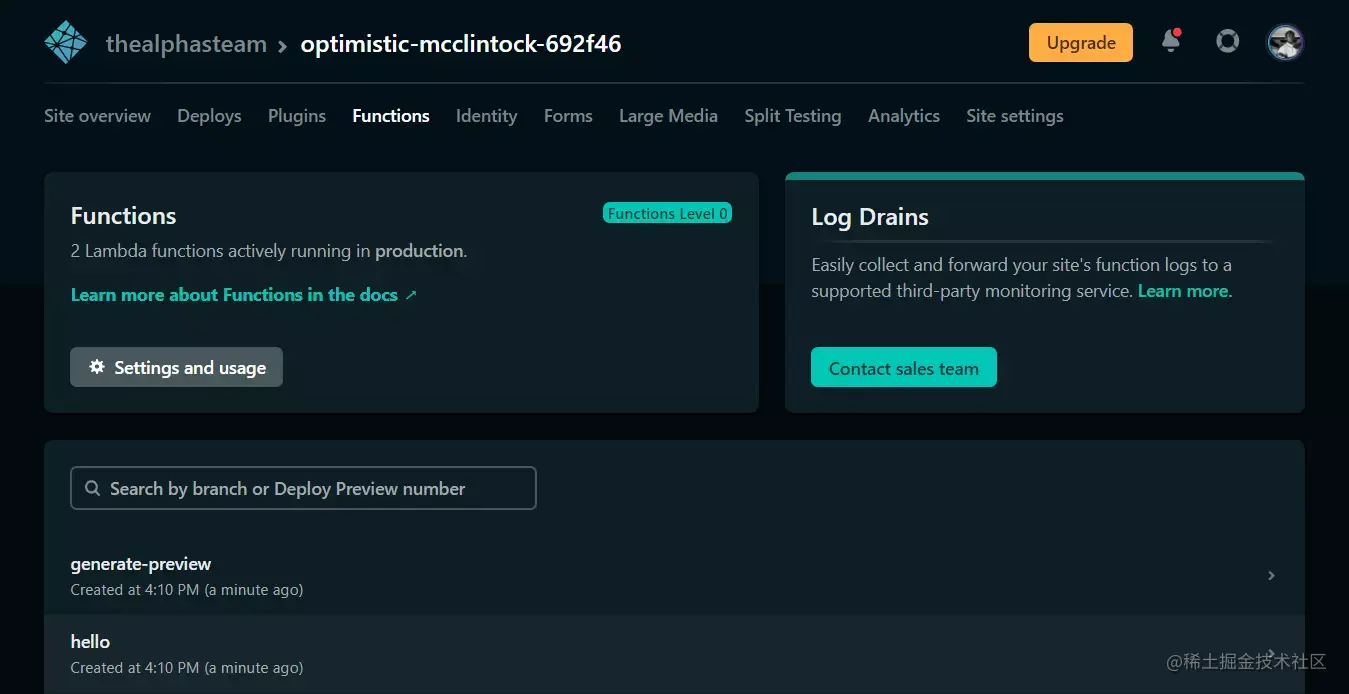Open the Split Testing tab
The image size is (1349, 694).
coord(793,116)
